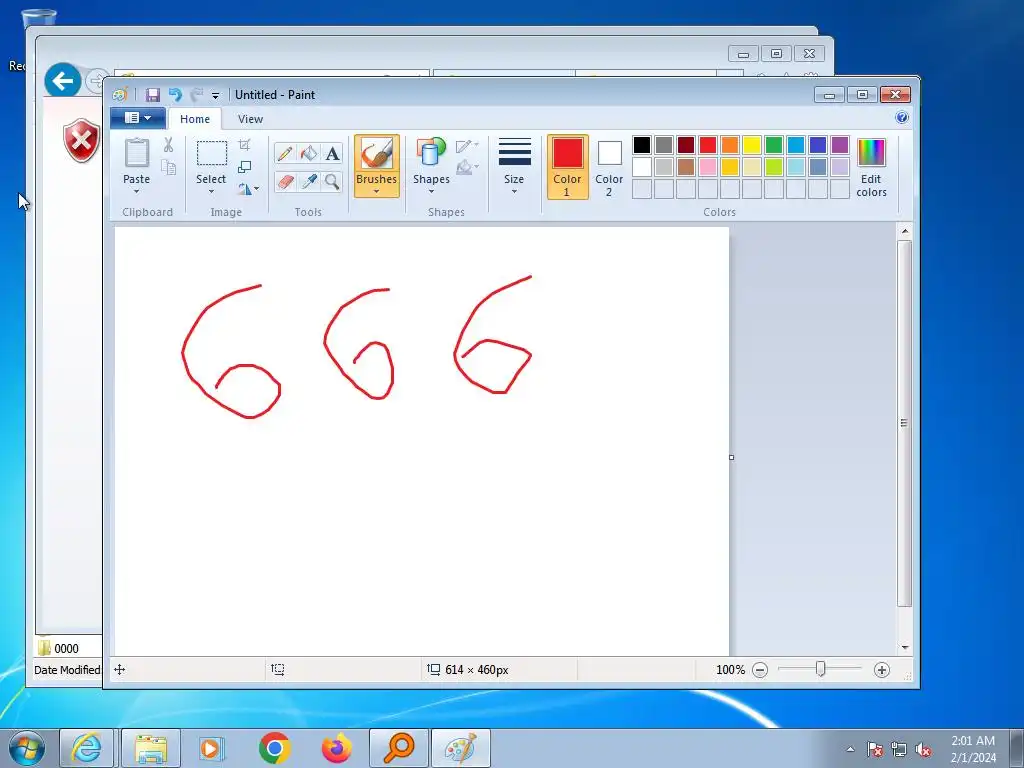
Task: Pick purple color swatch in top row
Action: coord(840,145)
